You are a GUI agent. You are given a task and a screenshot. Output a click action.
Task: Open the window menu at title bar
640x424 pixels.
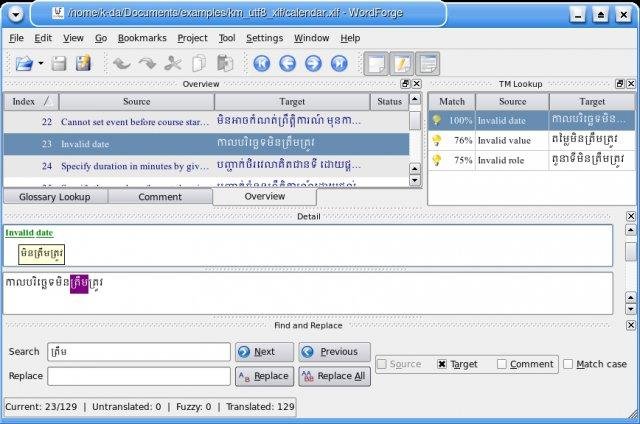click(x=16, y=15)
